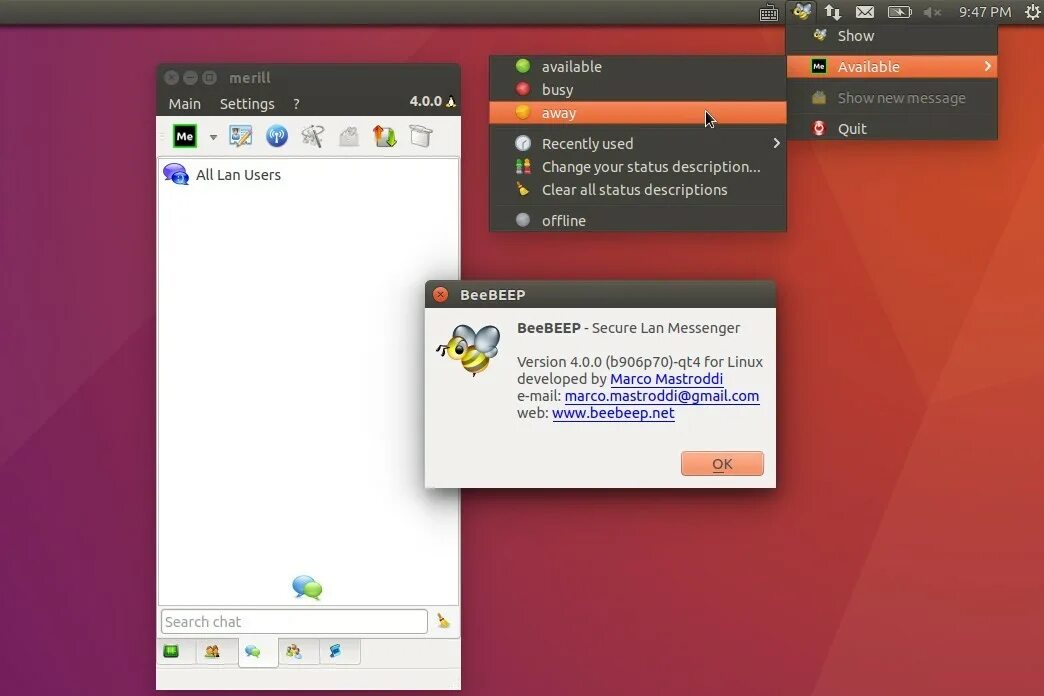Open the edit profile card icon
Screen dimensions: 1044x696
click(x=240, y=136)
